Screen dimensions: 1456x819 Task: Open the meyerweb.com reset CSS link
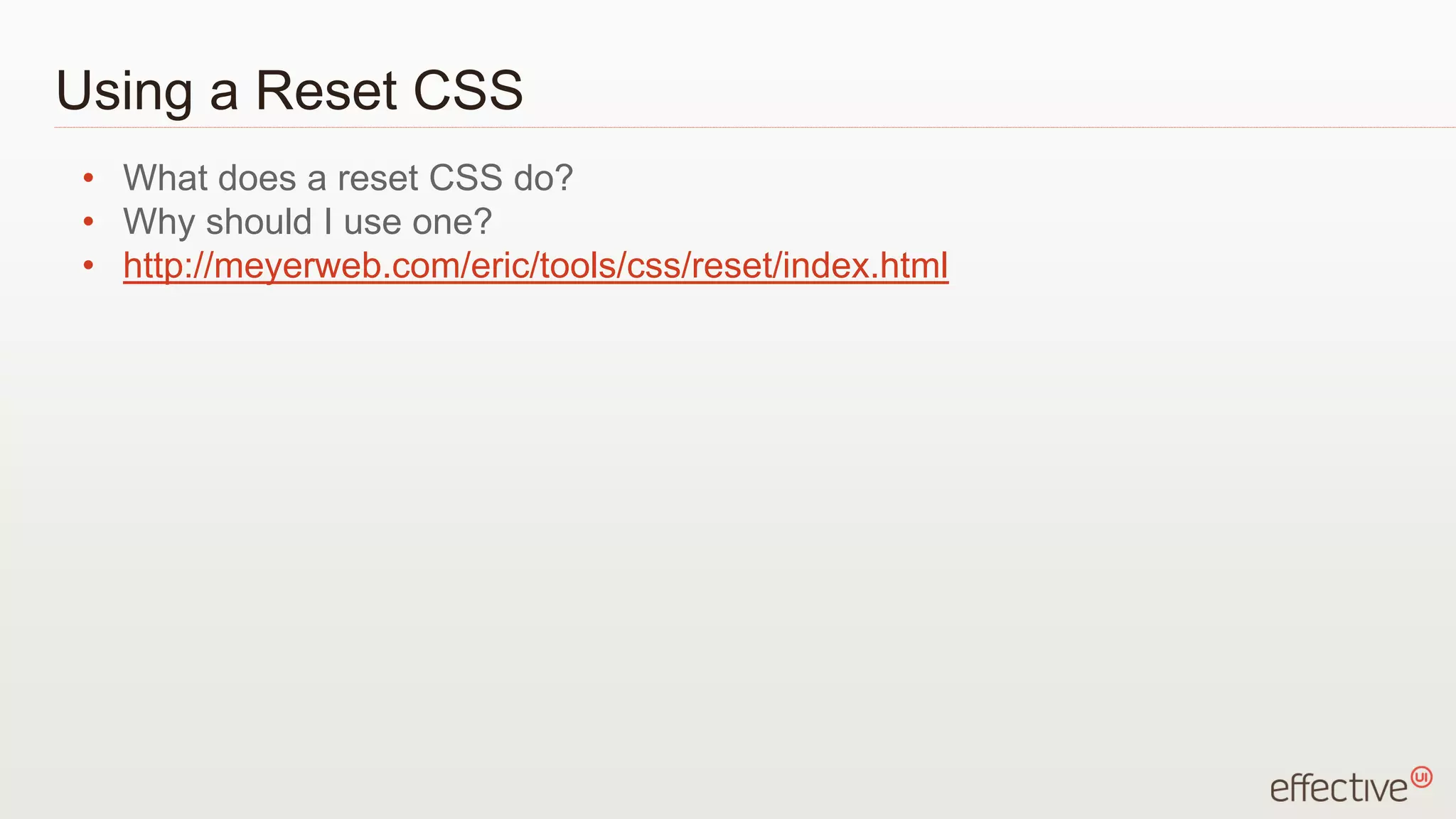point(535,265)
